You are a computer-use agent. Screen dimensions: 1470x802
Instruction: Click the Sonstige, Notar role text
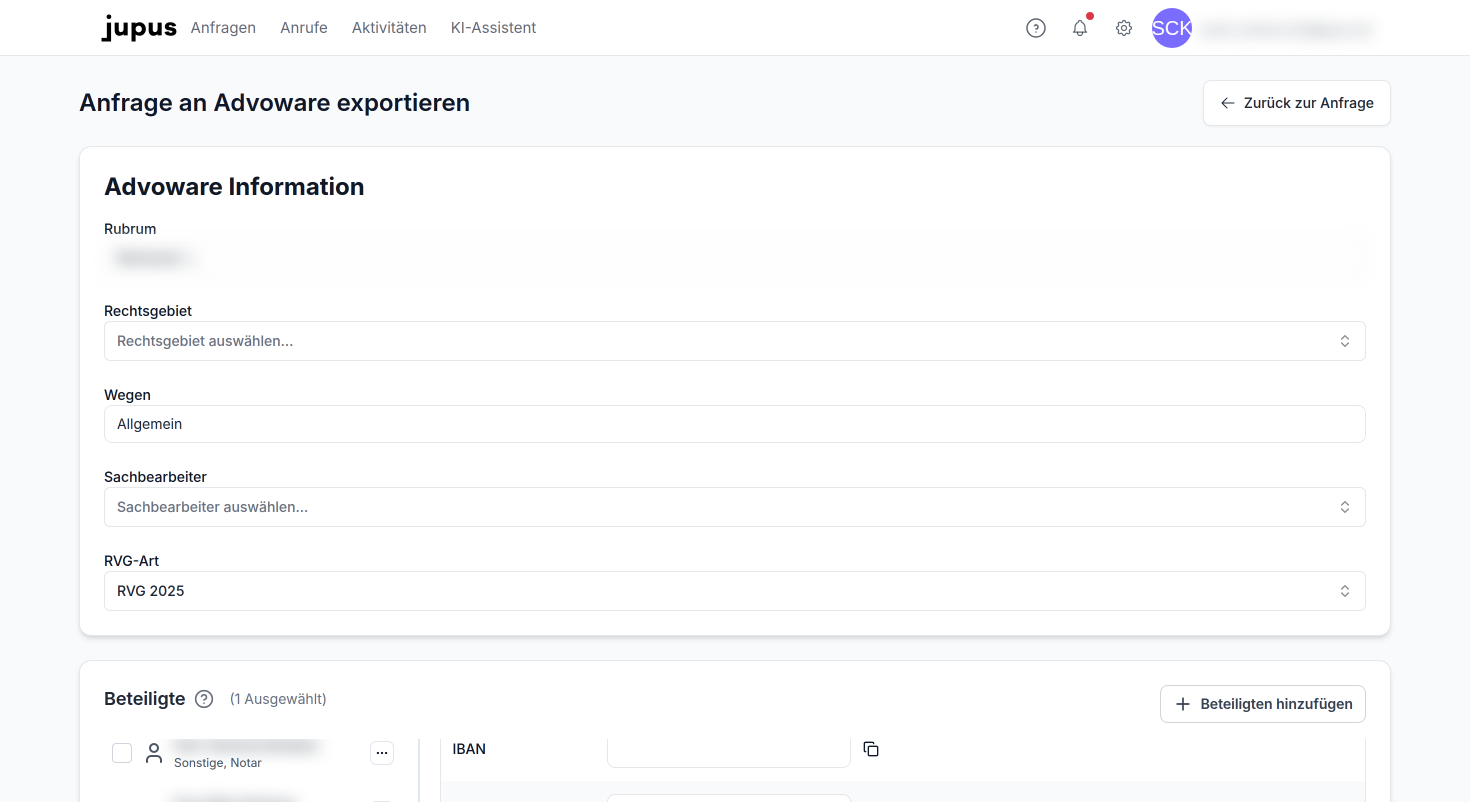(218, 763)
